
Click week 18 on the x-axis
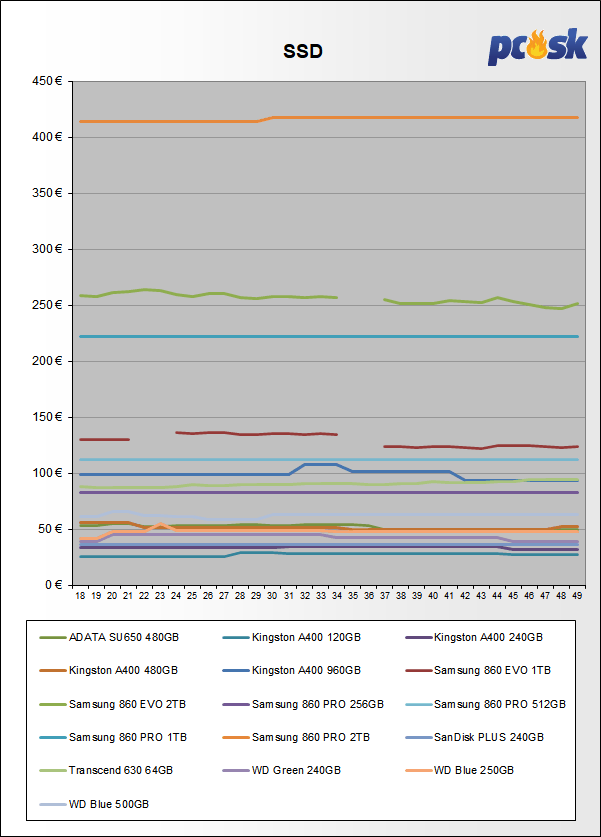(x=80, y=596)
